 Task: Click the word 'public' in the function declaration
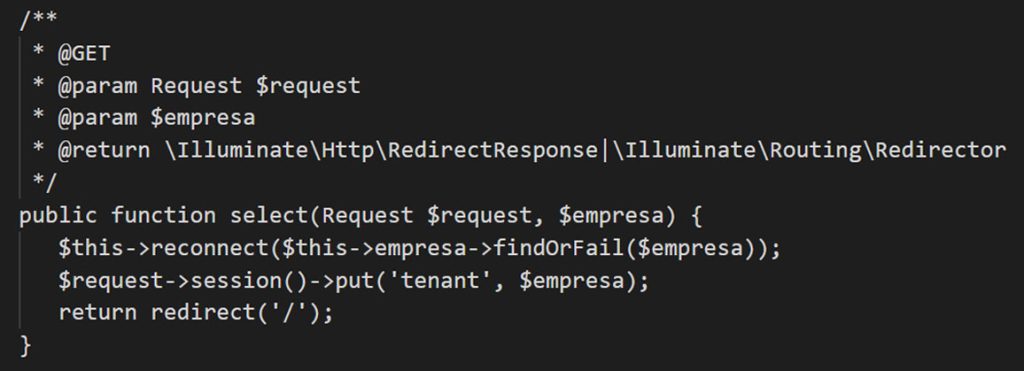(x=58, y=216)
